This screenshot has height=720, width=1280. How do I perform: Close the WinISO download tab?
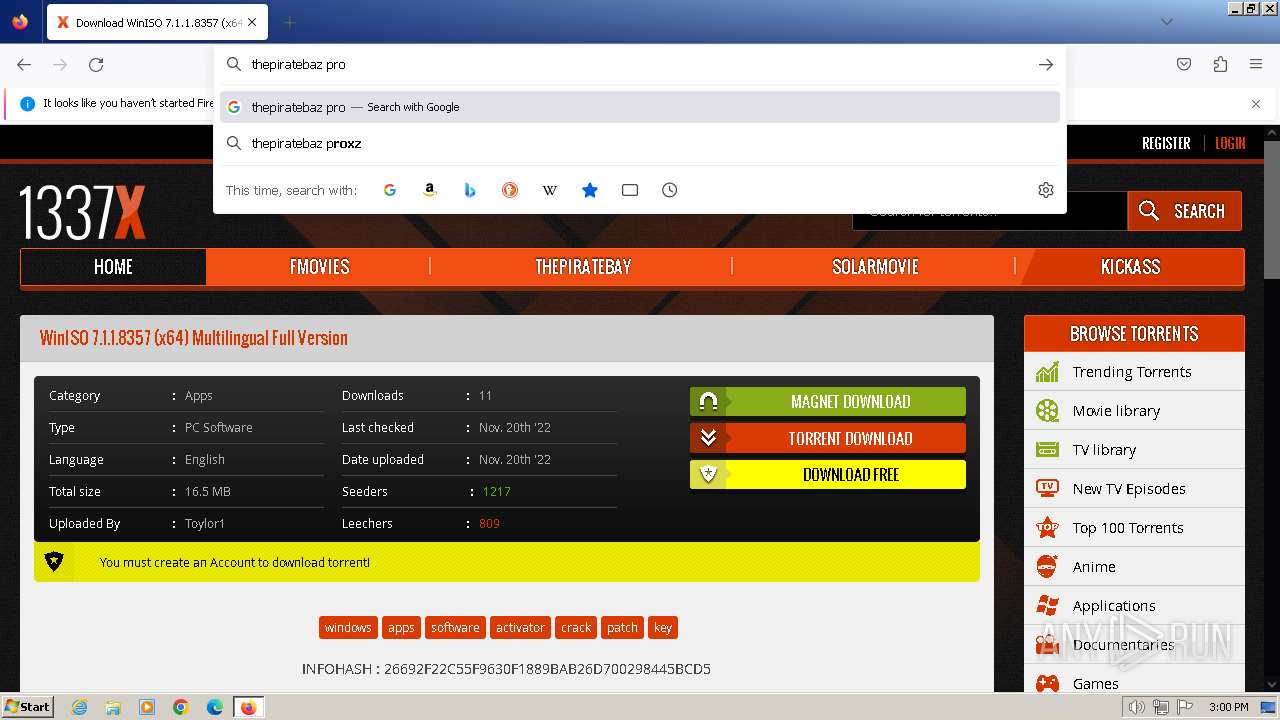pyautogui.click(x=252, y=22)
